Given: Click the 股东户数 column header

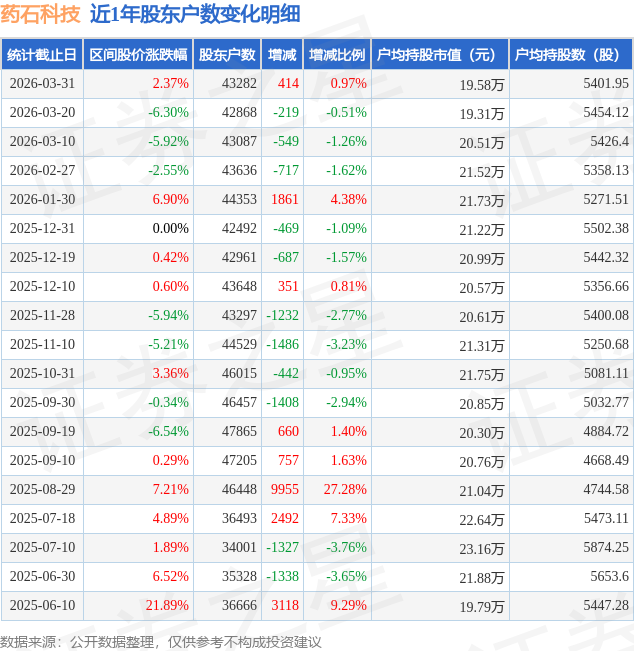Looking at the screenshot, I should 227,55.
